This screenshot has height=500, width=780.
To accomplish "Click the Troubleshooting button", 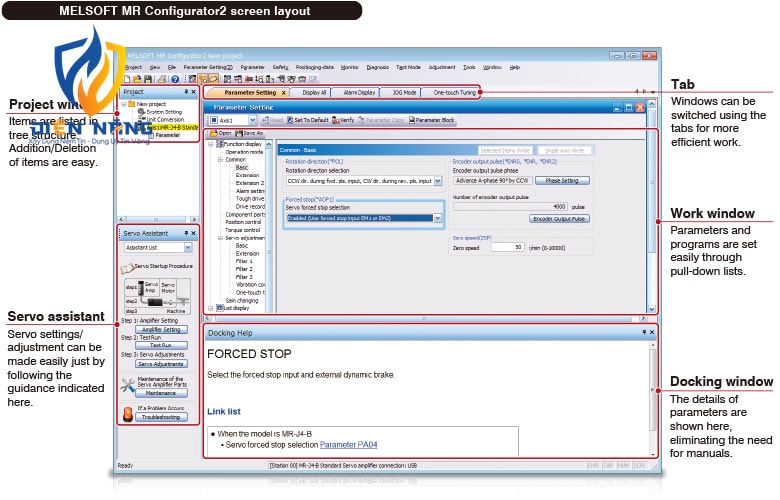I will click(161, 417).
